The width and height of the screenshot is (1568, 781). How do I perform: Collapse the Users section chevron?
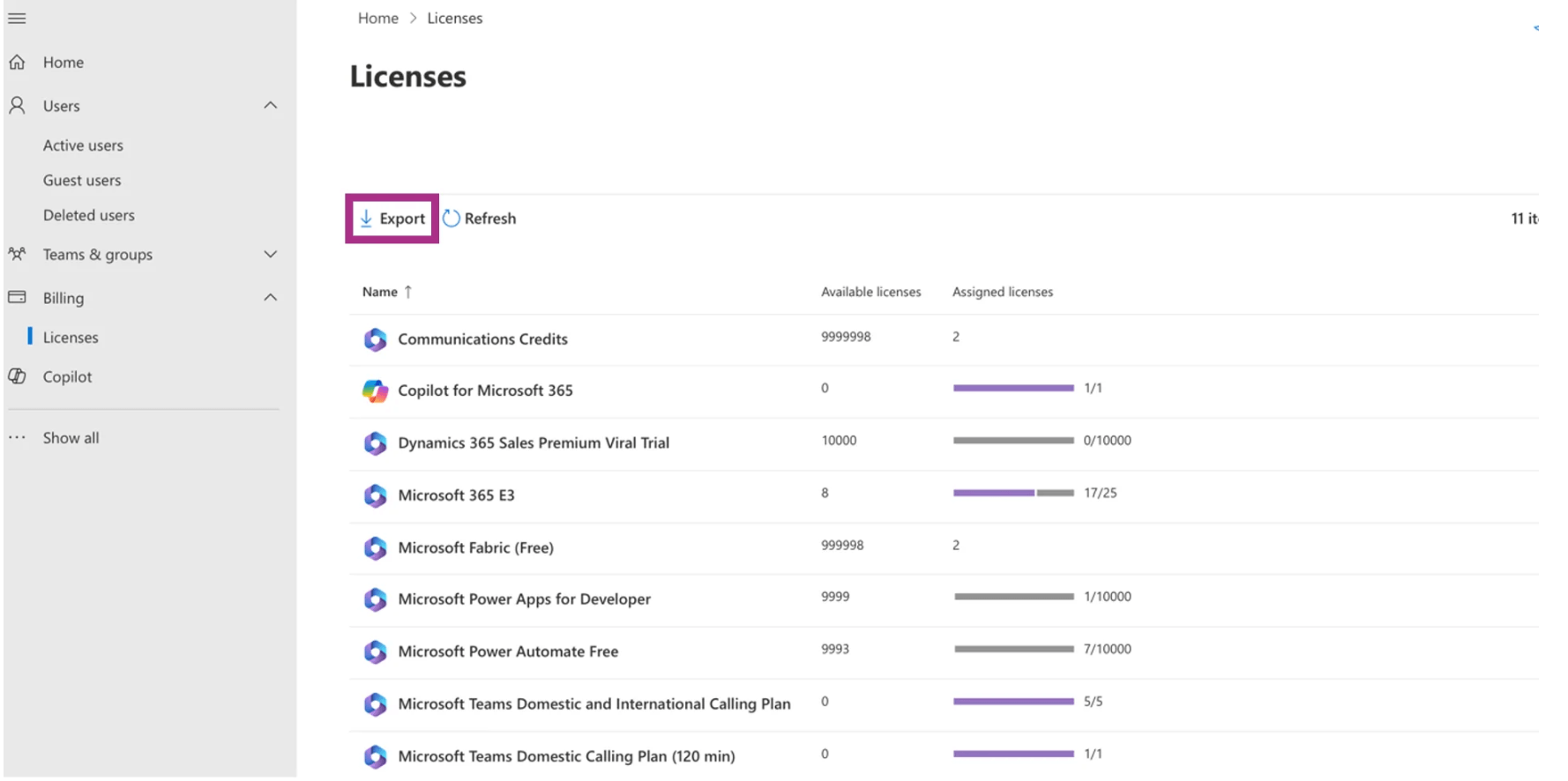tap(271, 106)
